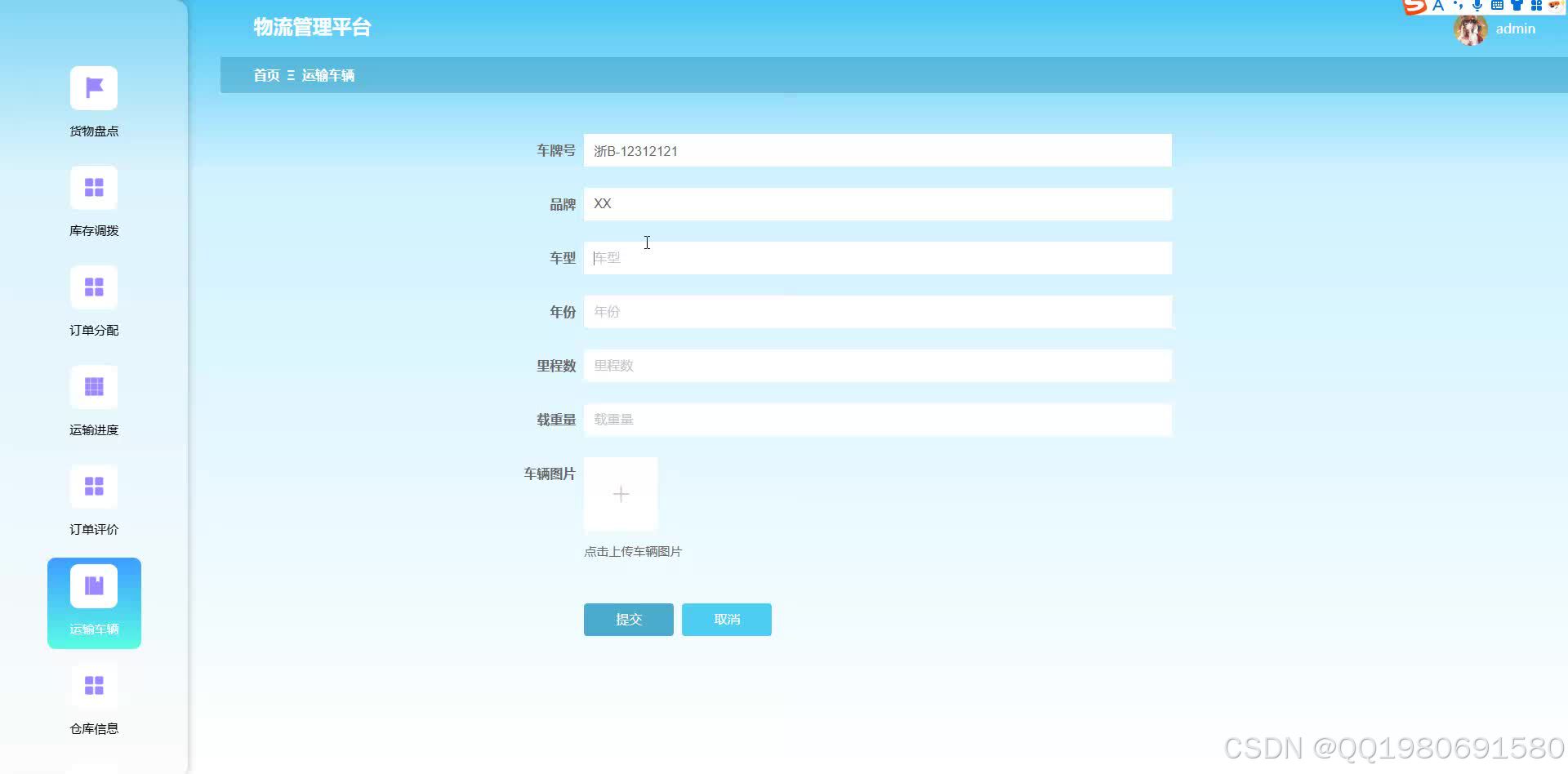
Task: Cancel the form with 取消 button
Action: pyautogui.click(x=727, y=620)
